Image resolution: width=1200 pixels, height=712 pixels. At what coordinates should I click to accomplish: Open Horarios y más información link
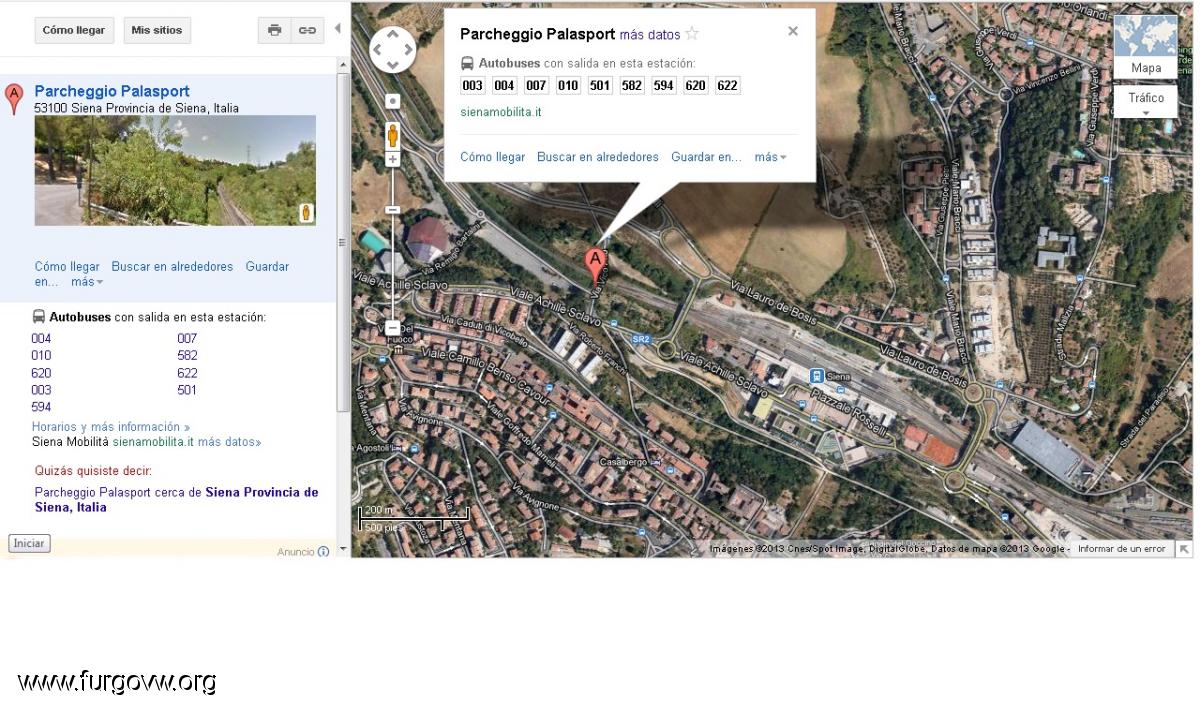click(110, 427)
